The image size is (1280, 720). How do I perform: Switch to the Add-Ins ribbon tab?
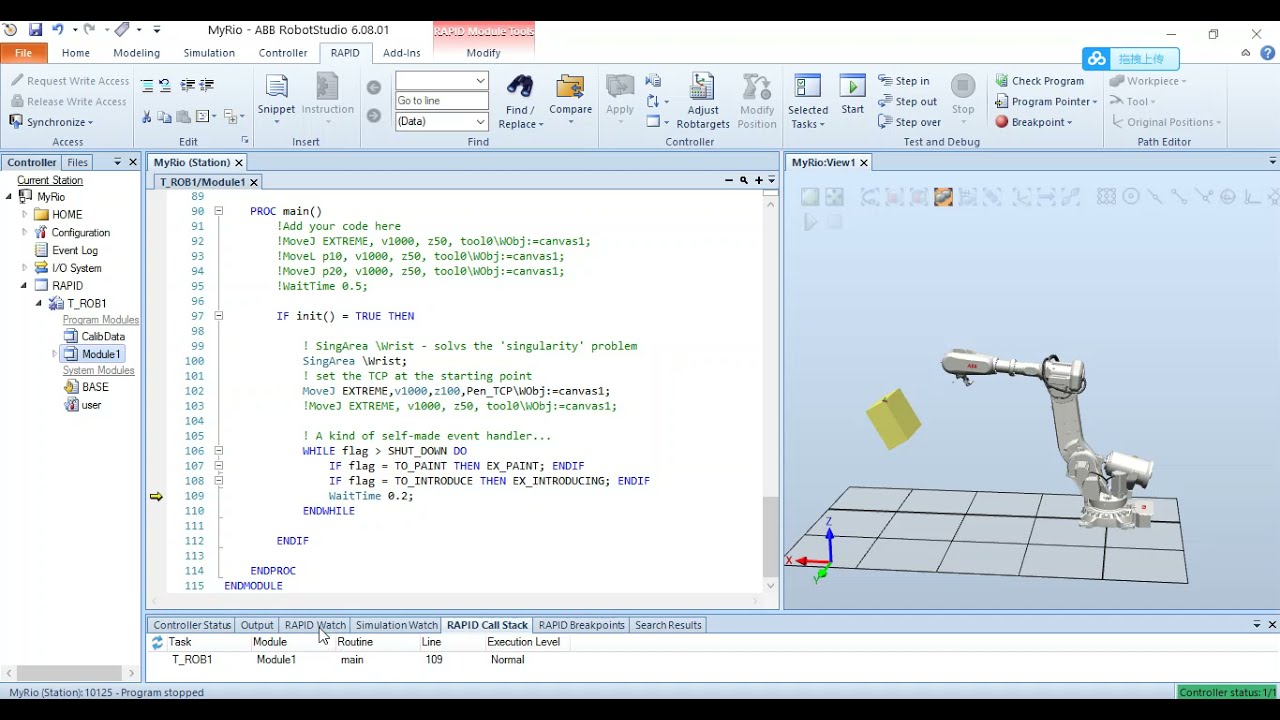tap(402, 53)
